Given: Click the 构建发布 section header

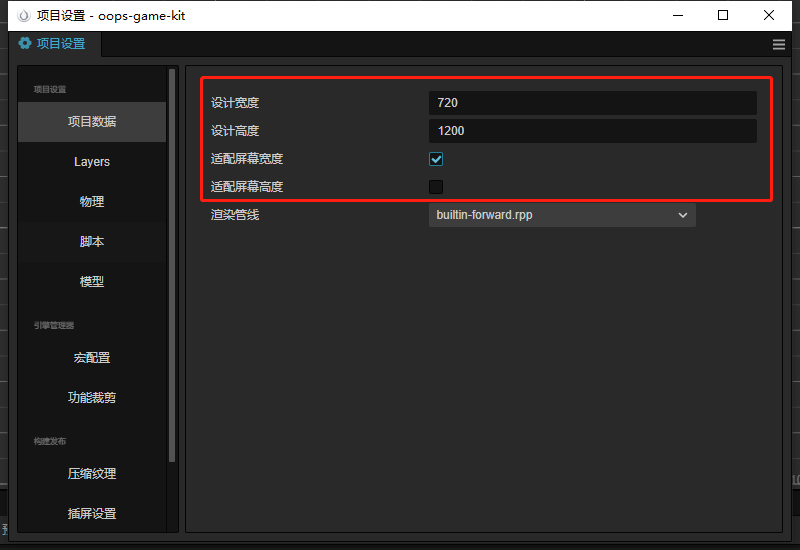Looking at the screenshot, I should [50, 441].
